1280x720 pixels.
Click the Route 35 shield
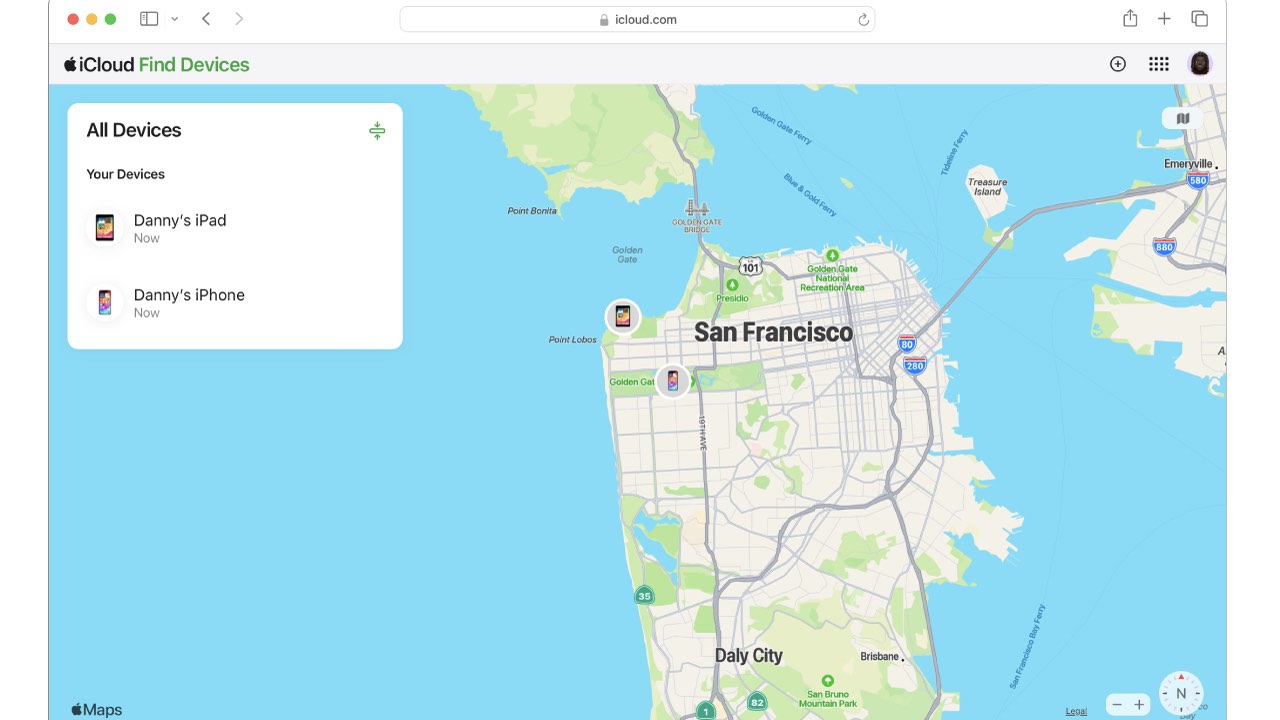click(644, 596)
